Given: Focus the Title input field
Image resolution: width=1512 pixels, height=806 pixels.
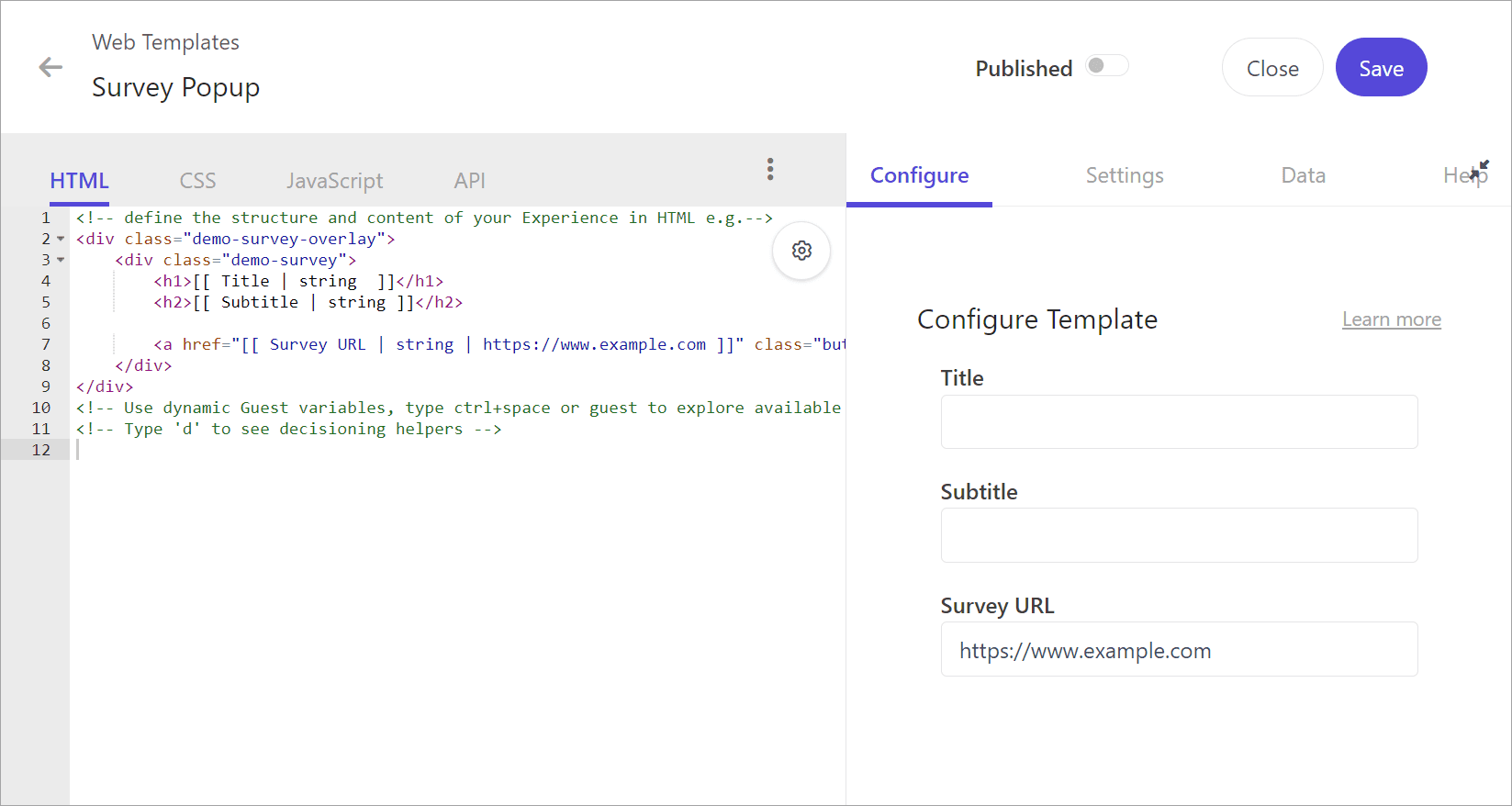Looking at the screenshot, I should [1179, 421].
